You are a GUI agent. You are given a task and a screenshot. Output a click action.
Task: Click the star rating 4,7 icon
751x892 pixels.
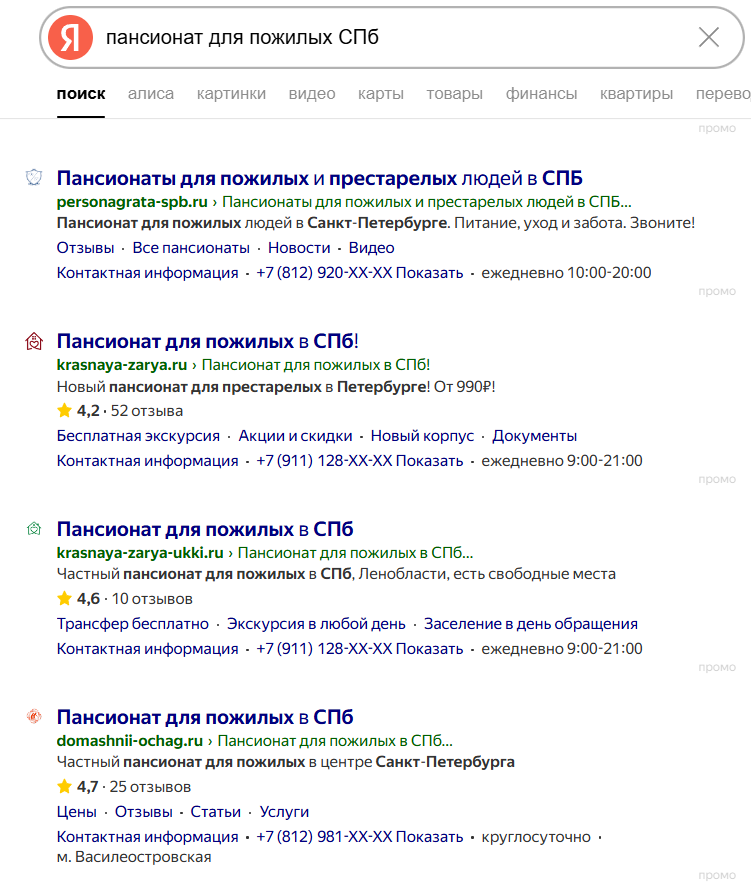coord(64,787)
